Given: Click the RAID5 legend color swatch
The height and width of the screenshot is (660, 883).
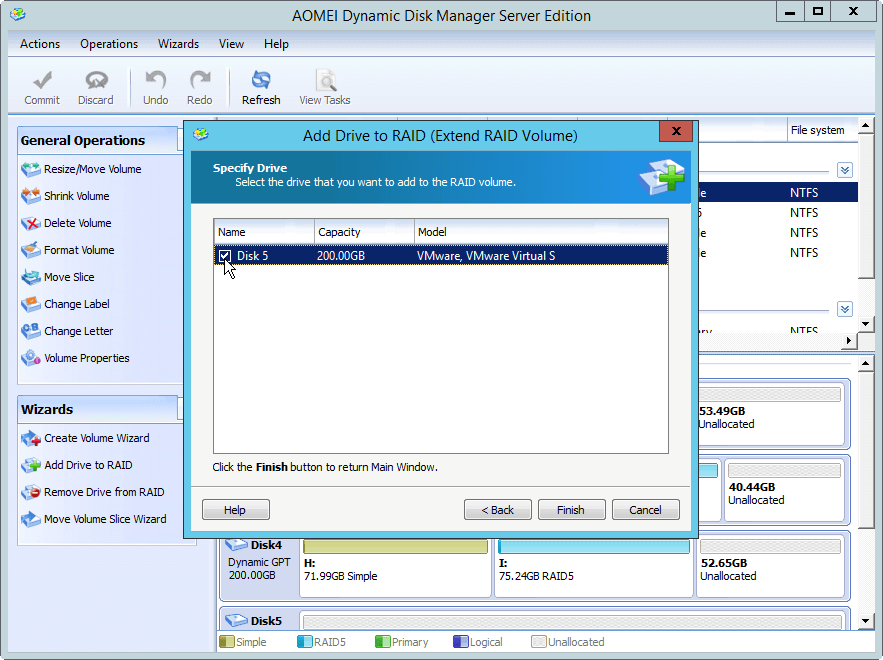Looking at the screenshot, I should pos(304,642).
